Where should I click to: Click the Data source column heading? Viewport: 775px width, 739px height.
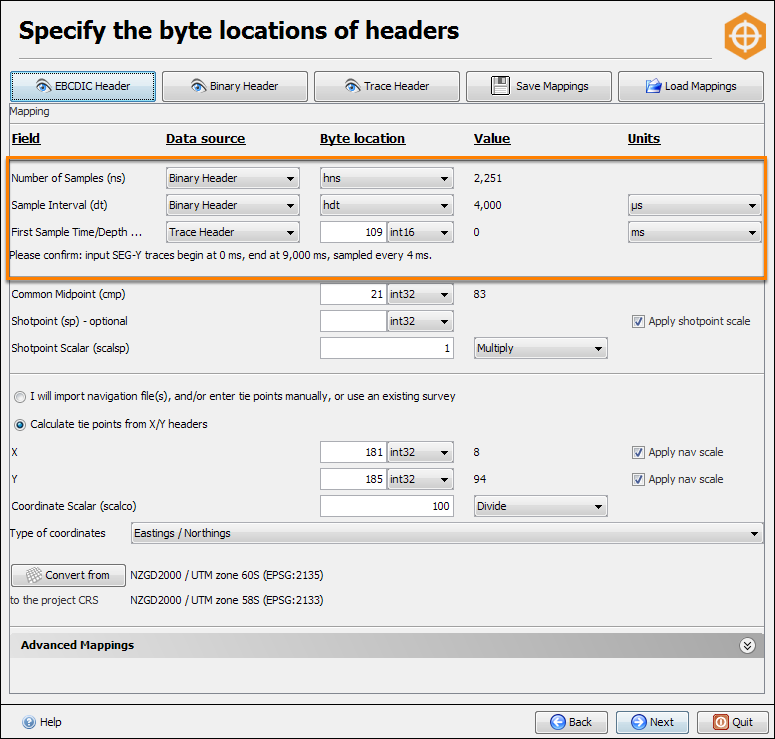click(x=206, y=139)
